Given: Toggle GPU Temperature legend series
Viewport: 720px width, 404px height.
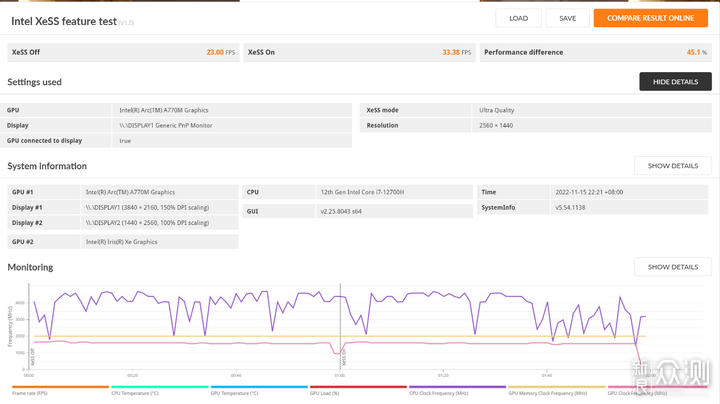Looking at the screenshot, I should [259, 390].
